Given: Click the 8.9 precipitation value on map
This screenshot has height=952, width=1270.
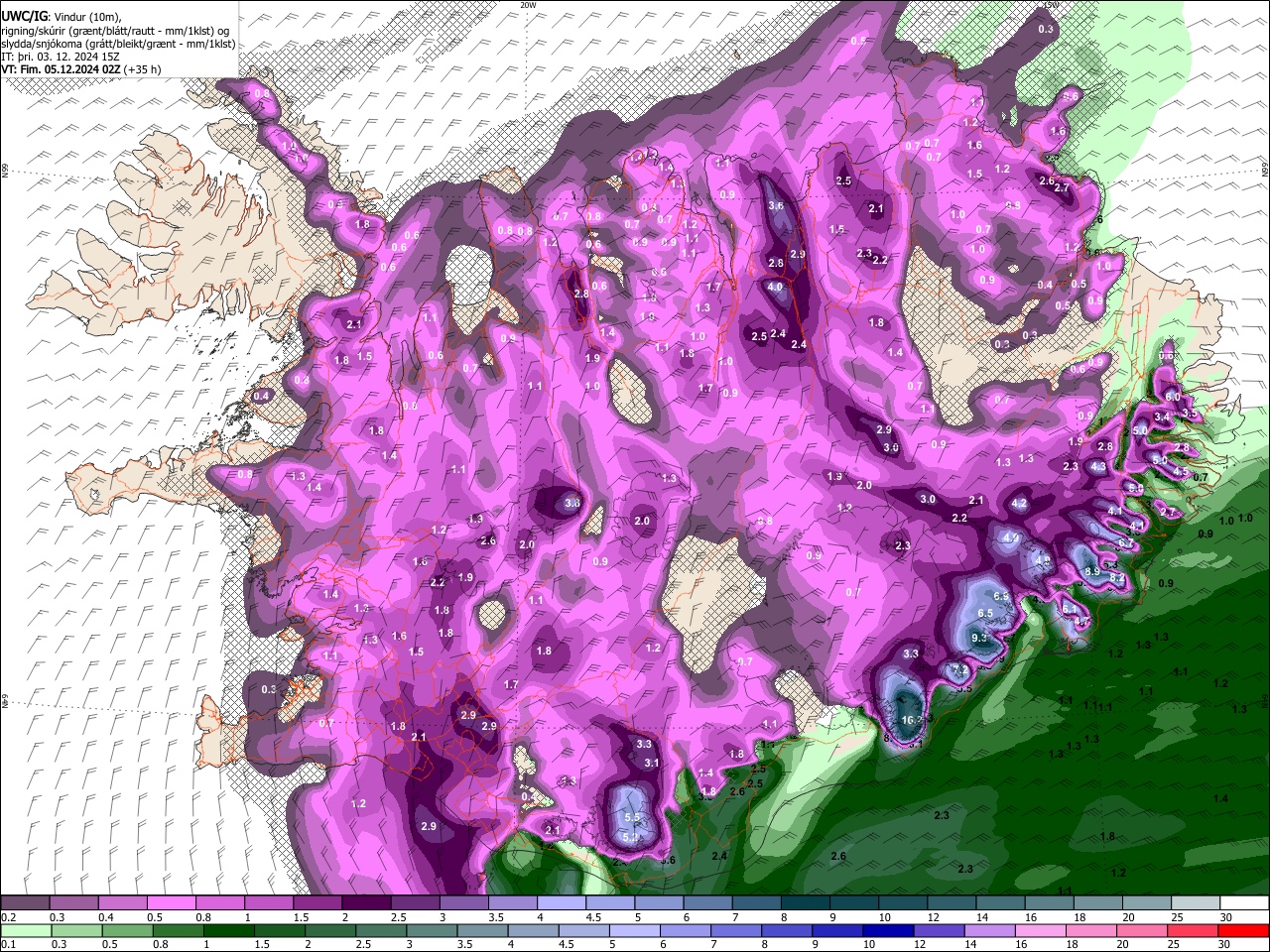Looking at the screenshot, I should click(1092, 572).
